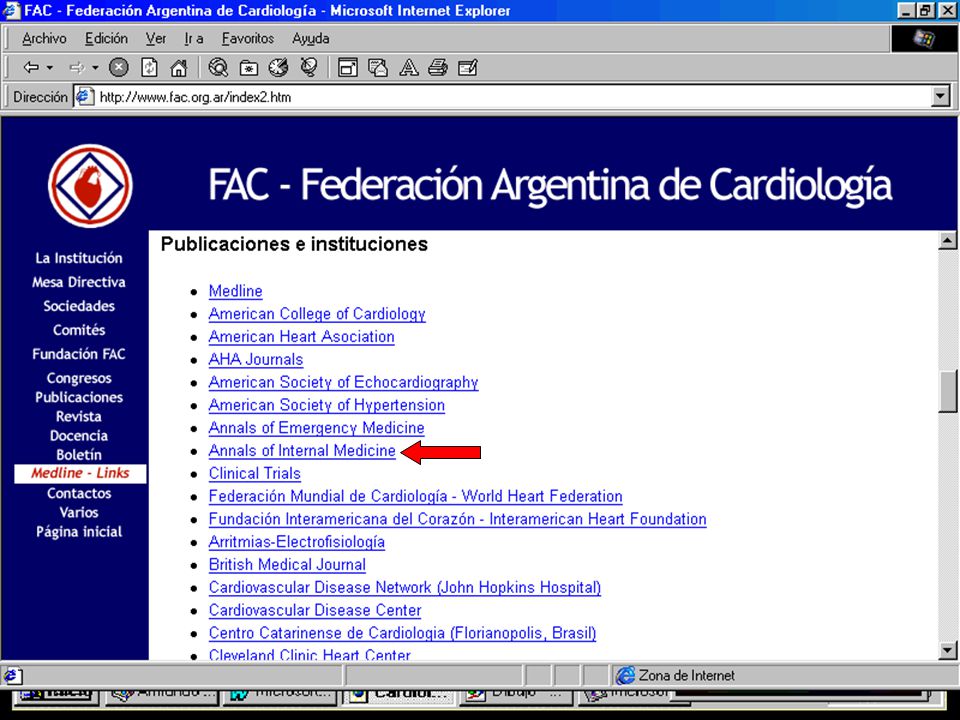Expand the Dirección address dropdown
Viewport: 960px width, 720px height.
940,96
